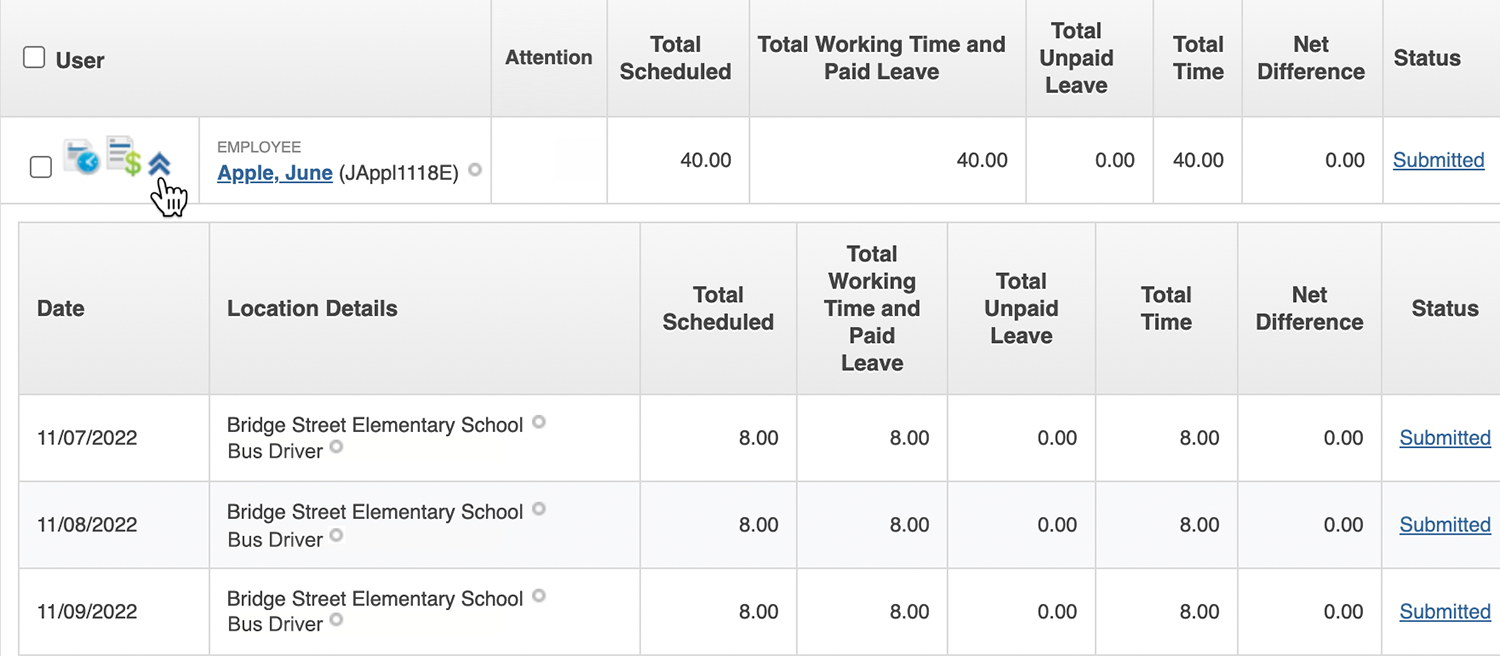Open the Apple, June employee link
The width and height of the screenshot is (1500, 656).
pos(275,173)
